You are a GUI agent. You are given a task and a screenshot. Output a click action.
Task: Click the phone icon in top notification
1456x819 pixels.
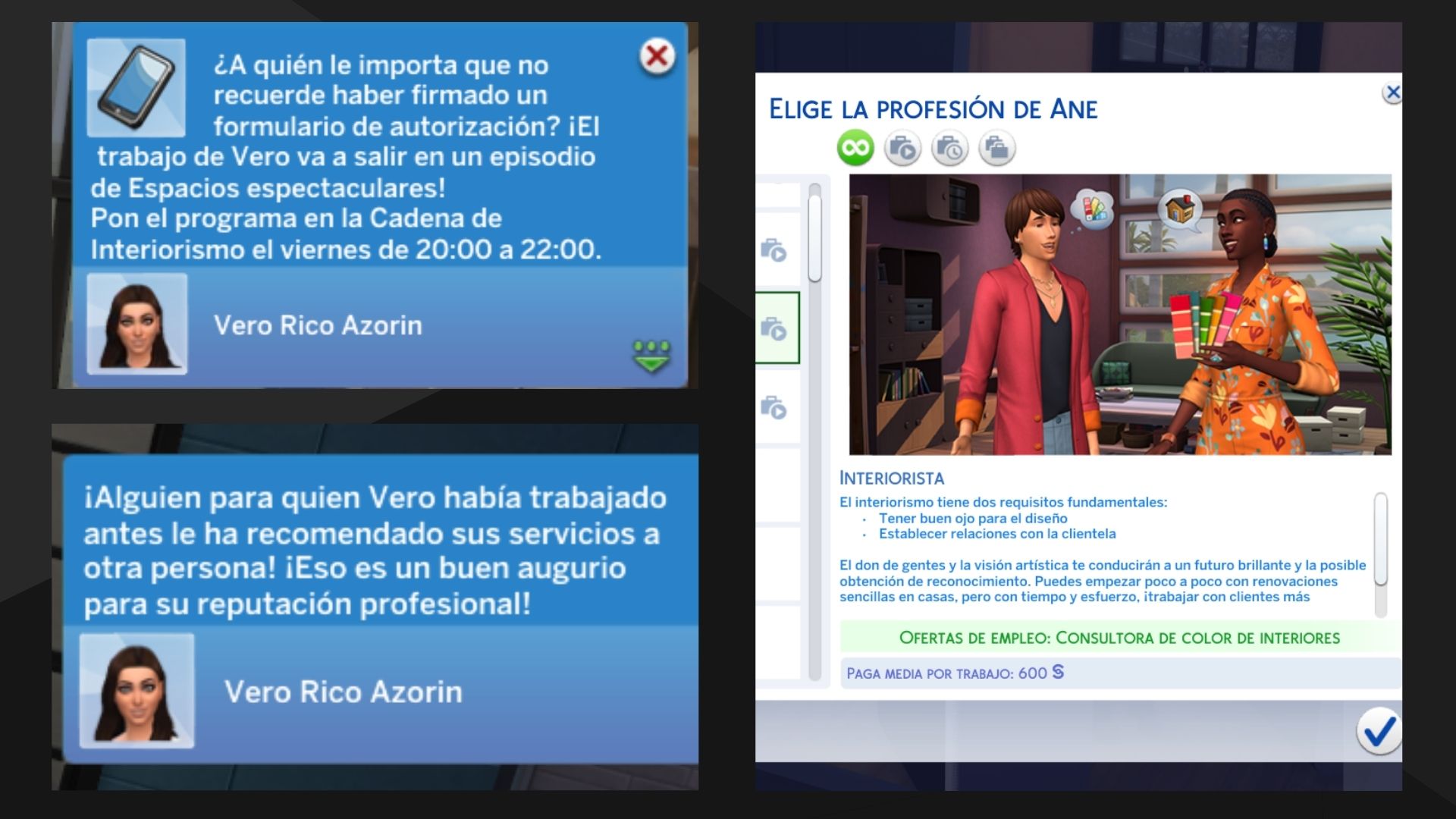pos(136,87)
